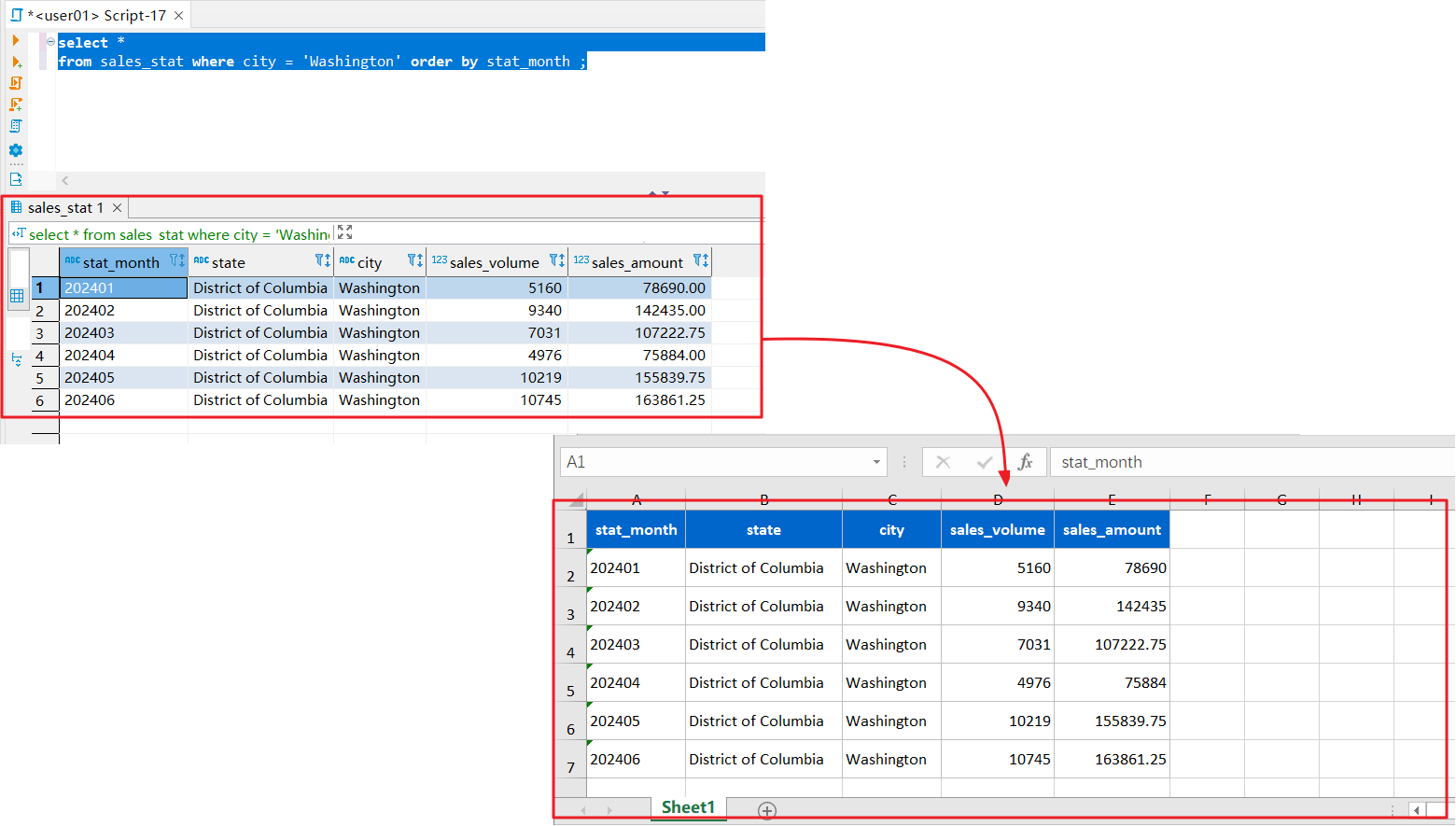Select Excel row 5 header
1456x826 pixels.
click(x=570, y=683)
